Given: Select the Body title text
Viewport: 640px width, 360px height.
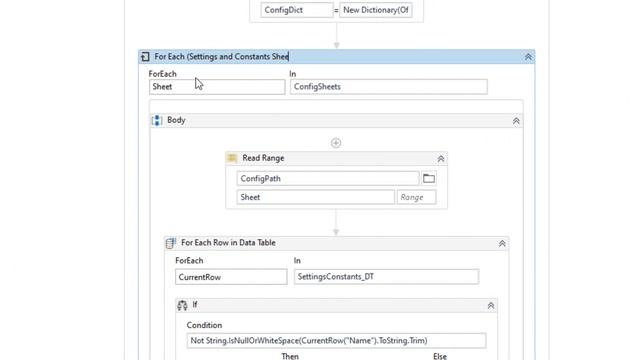Looking at the screenshot, I should [176, 120].
